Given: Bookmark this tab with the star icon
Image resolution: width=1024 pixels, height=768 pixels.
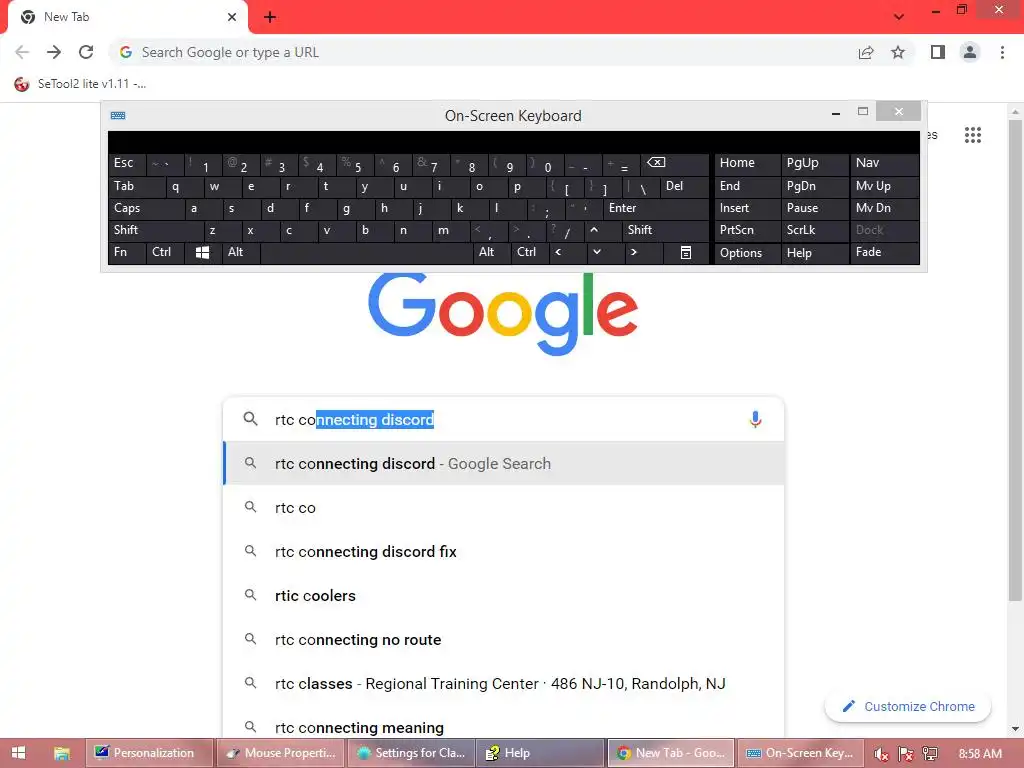Looking at the screenshot, I should click(898, 52).
